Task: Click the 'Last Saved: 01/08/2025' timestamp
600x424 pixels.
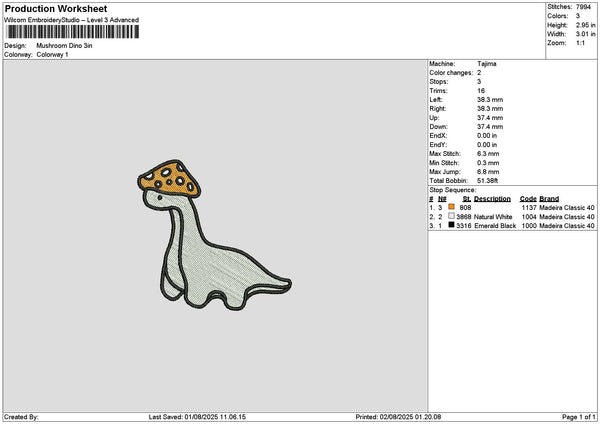Action: tap(197, 417)
